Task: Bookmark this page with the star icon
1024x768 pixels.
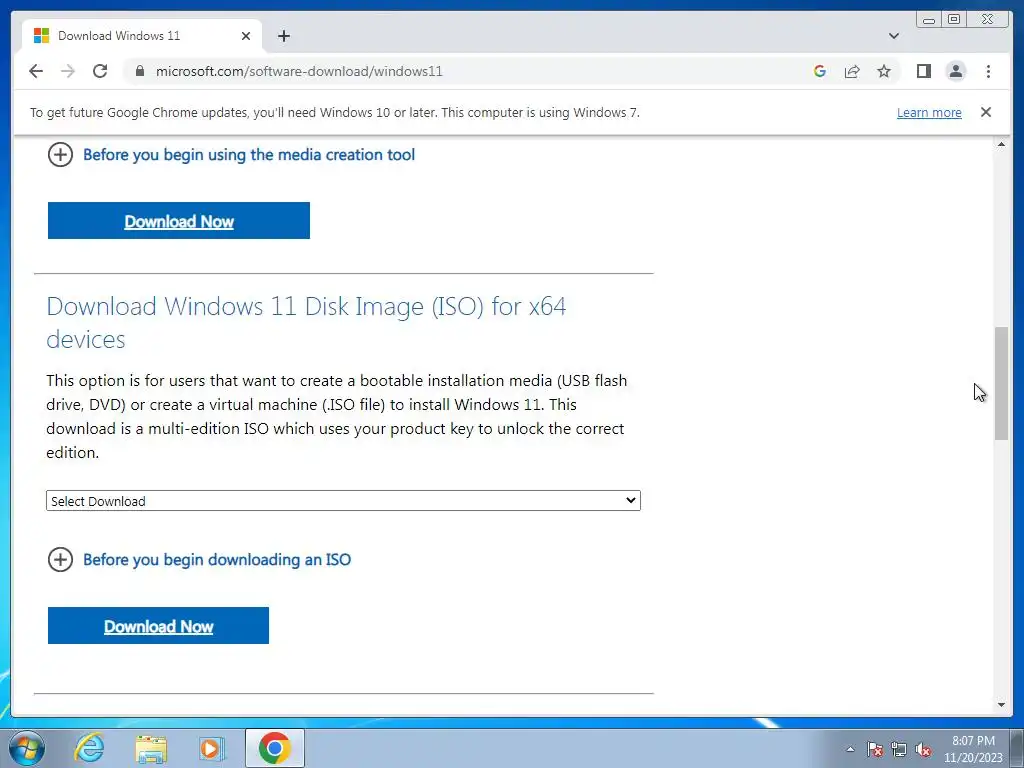Action: pos(884,71)
